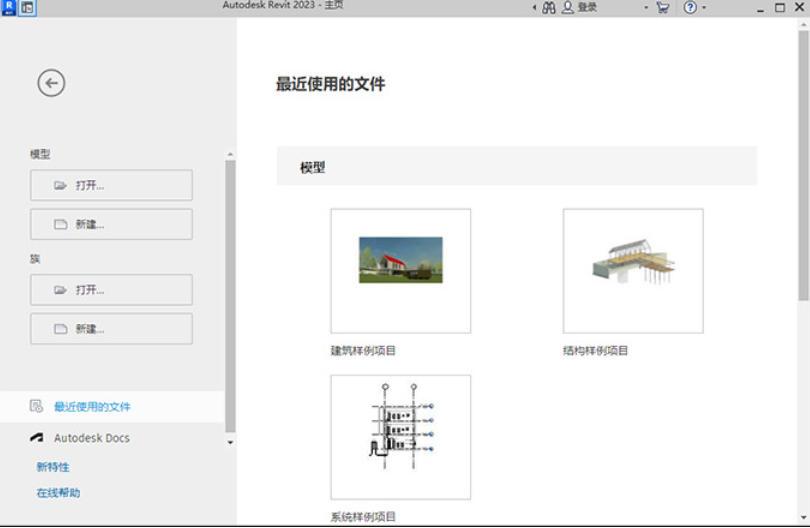This screenshot has height=528, width=810.
Task: Click the Autodesk logo icon beside Docs
Action: coord(37,438)
